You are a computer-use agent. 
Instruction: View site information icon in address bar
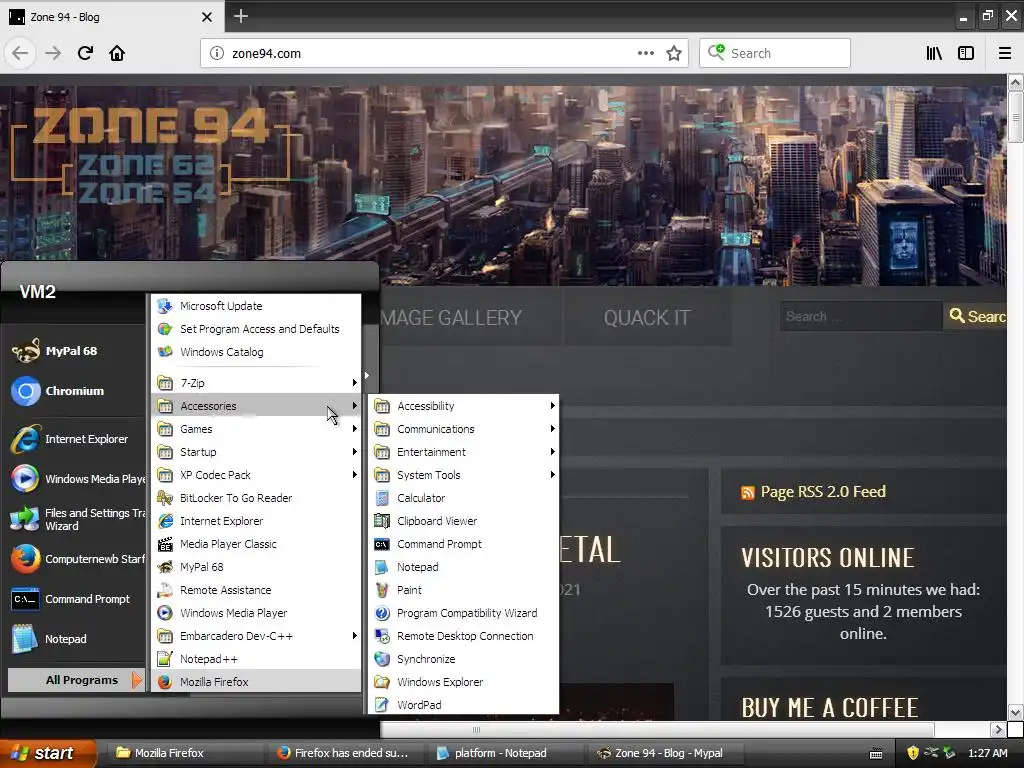[216, 53]
